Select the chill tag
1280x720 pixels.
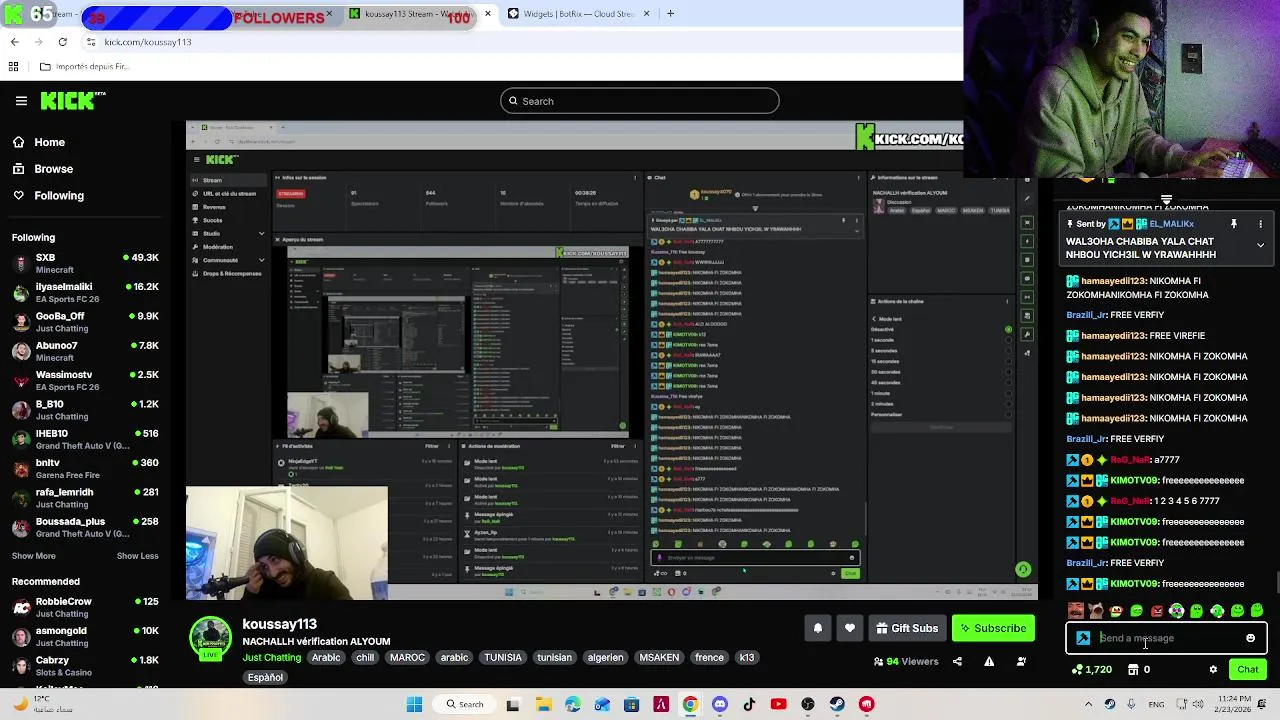click(365, 658)
